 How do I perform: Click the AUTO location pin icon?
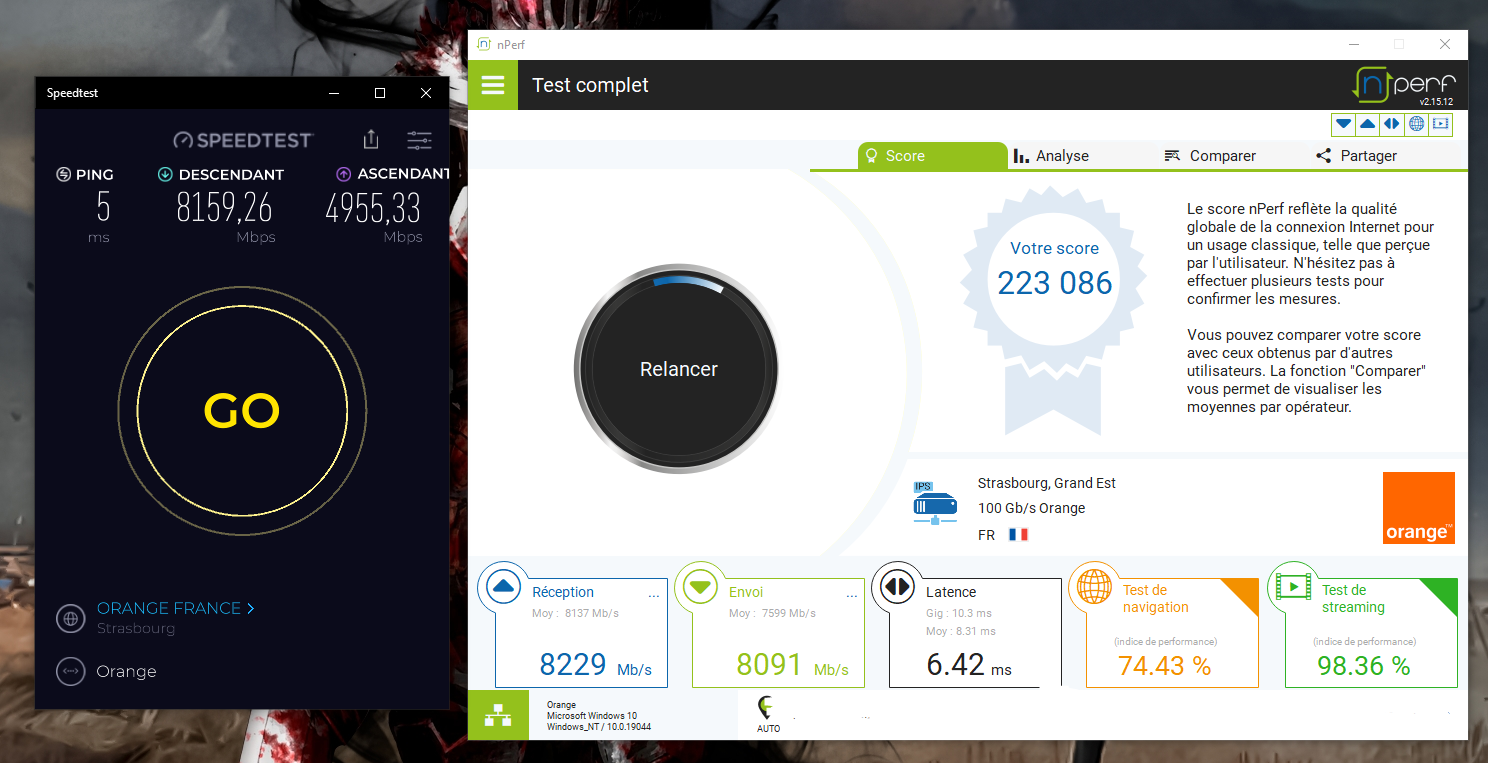pos(767,708)
